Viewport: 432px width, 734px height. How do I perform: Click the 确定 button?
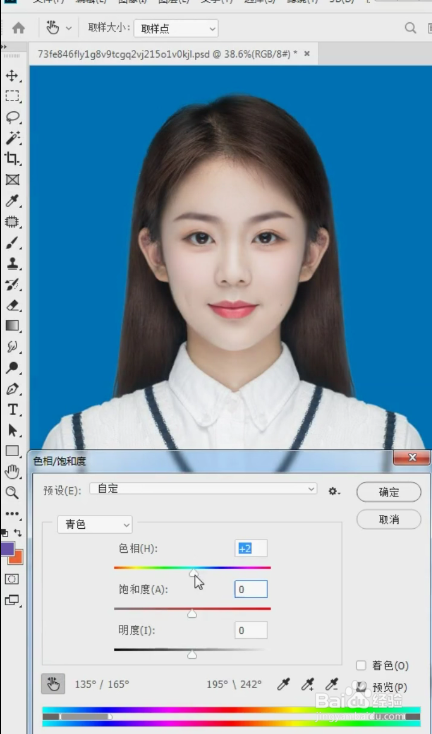[389, 492]
